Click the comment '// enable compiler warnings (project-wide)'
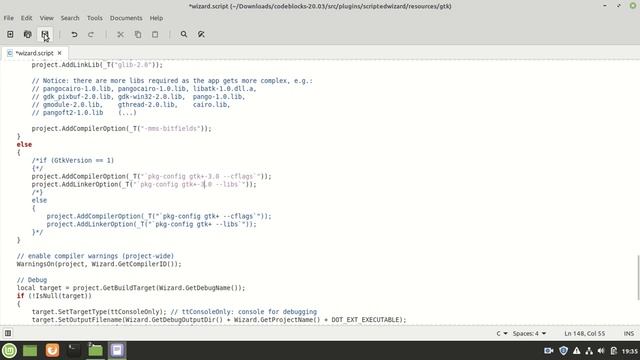Viewport: 640px width, 360px height. click(x=95, y=256)
